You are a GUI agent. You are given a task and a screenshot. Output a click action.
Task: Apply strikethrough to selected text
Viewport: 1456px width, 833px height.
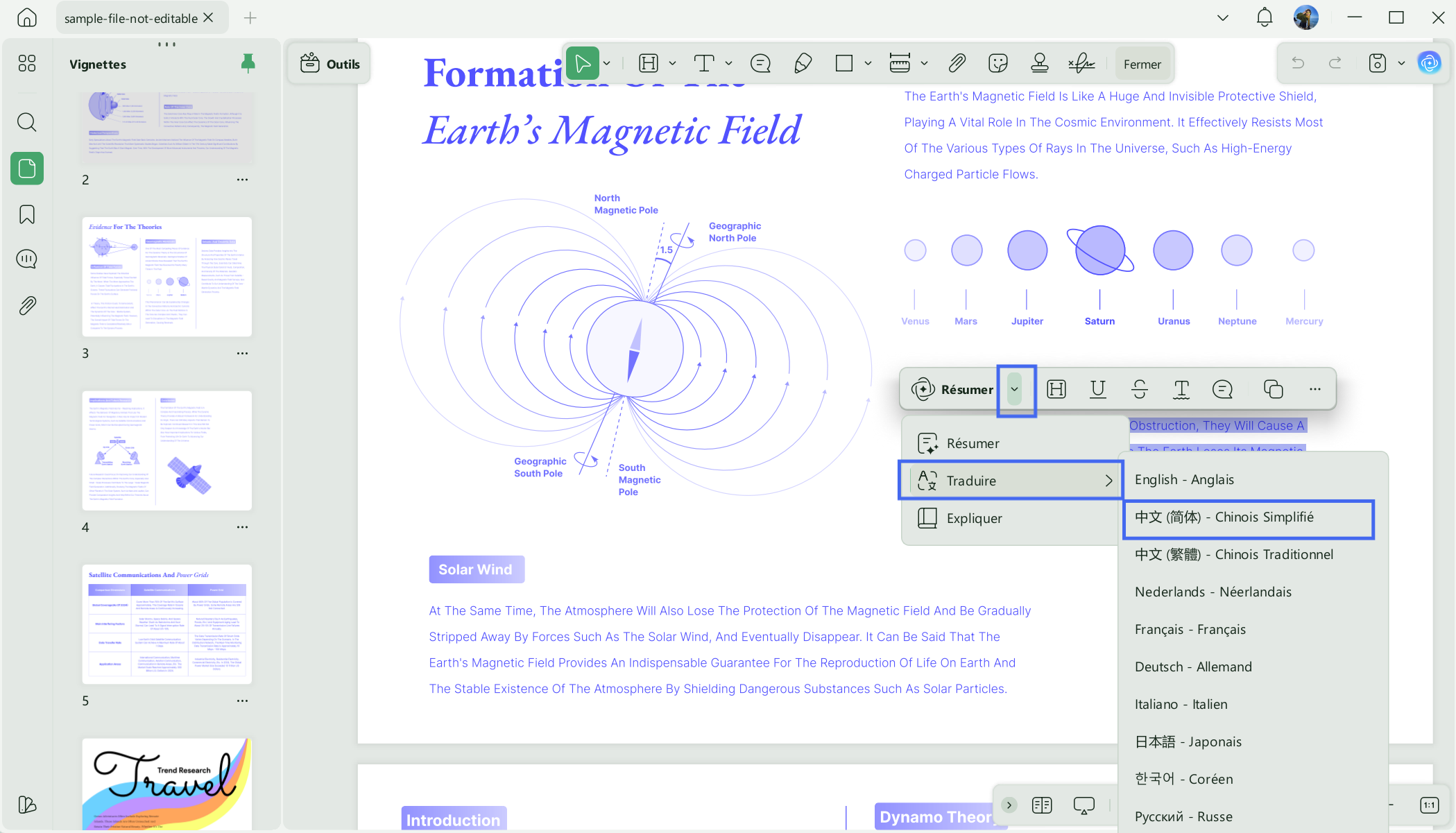click(x=1139, y=389)
